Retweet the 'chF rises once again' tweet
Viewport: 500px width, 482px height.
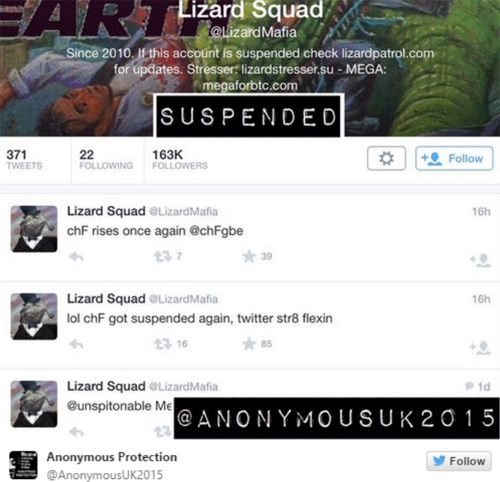click(163, 256)
